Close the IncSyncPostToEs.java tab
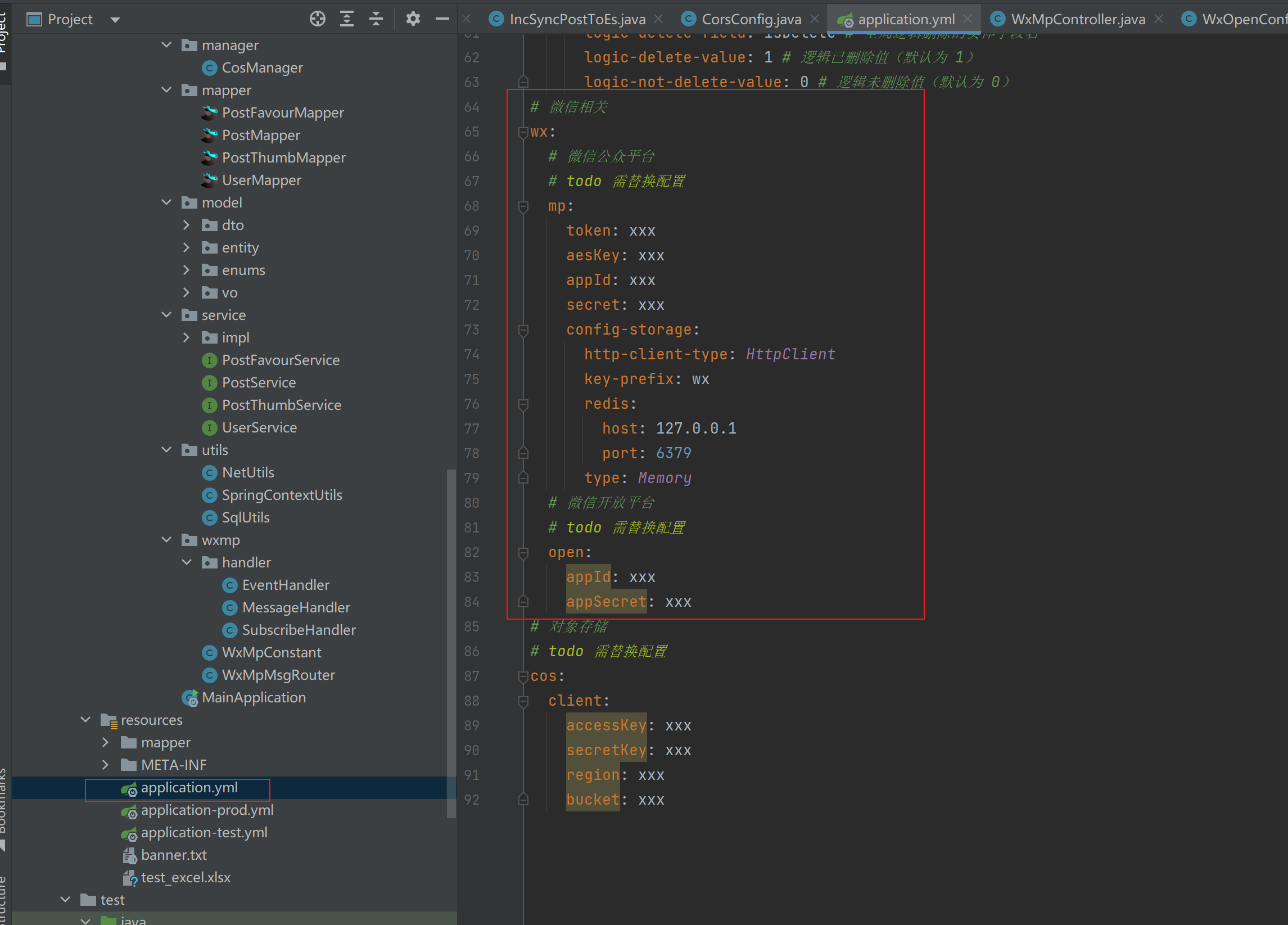 pos(658,19)
